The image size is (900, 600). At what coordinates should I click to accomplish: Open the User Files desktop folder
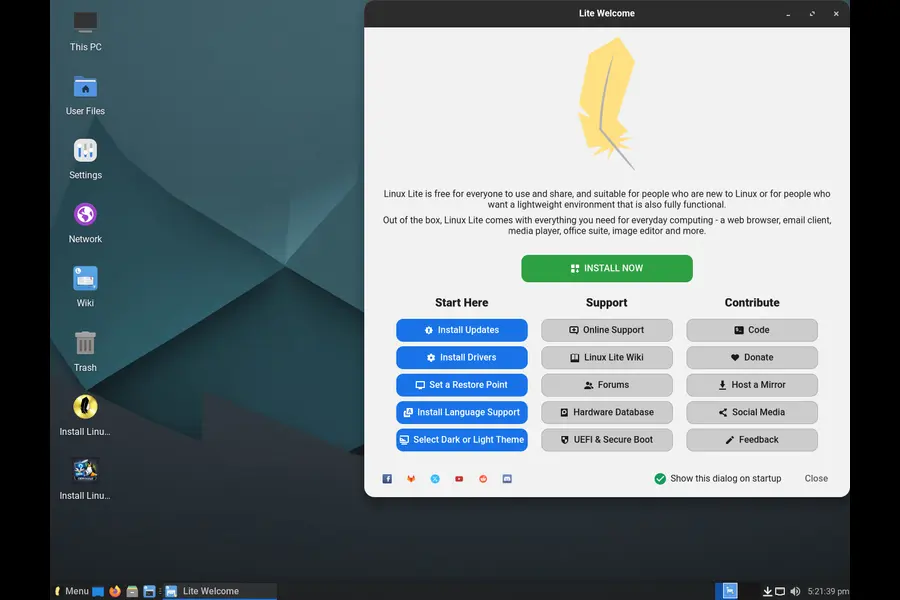coord(86,96)
